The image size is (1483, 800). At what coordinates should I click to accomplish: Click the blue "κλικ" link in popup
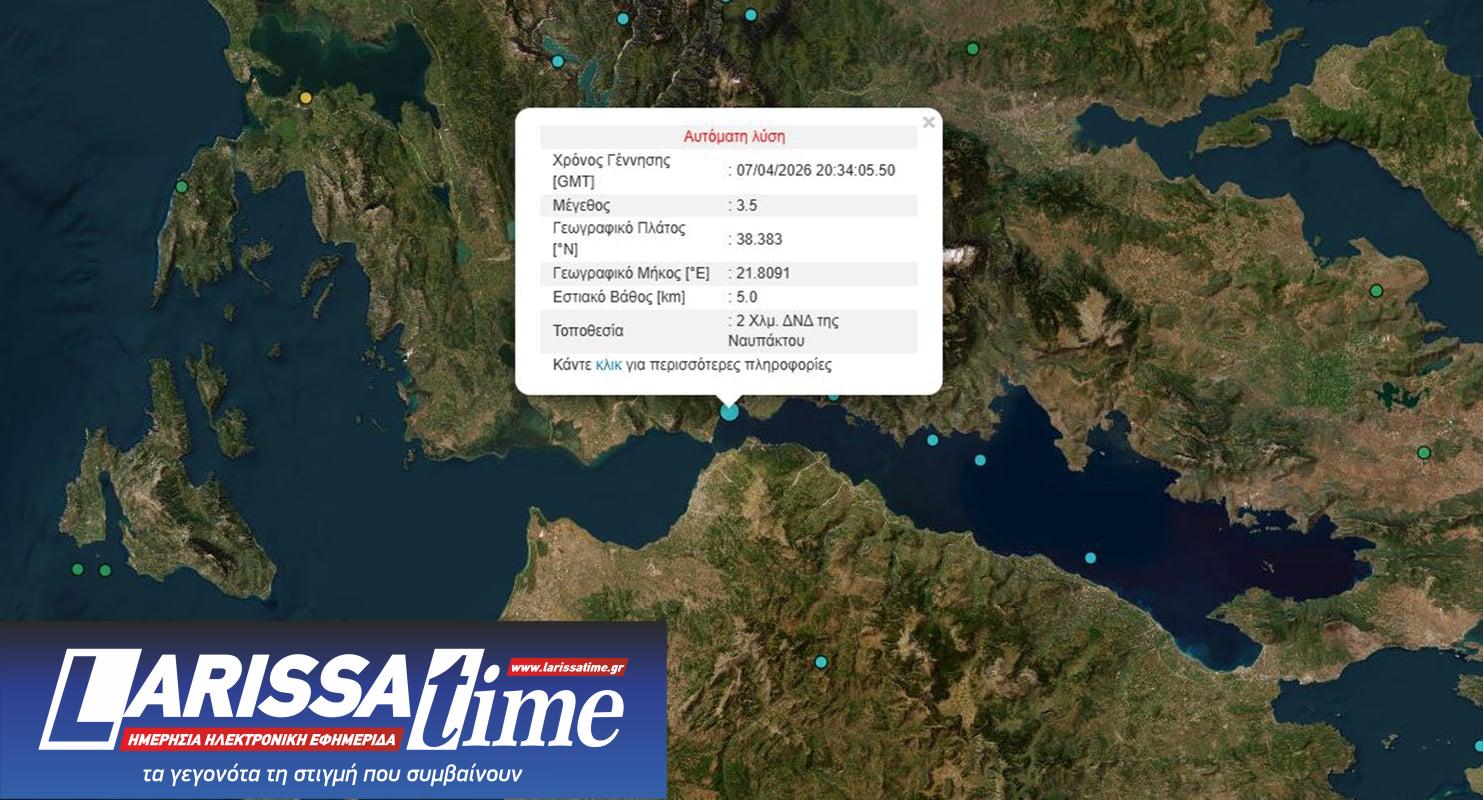coord(608,365)
